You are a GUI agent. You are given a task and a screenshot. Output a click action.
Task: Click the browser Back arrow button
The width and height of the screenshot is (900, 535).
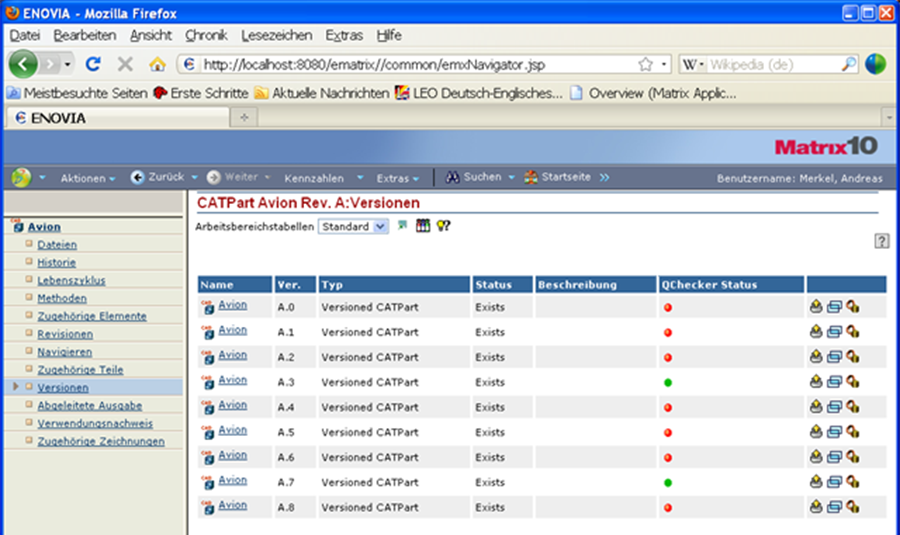pyautogui.click(x=23, y=64)
